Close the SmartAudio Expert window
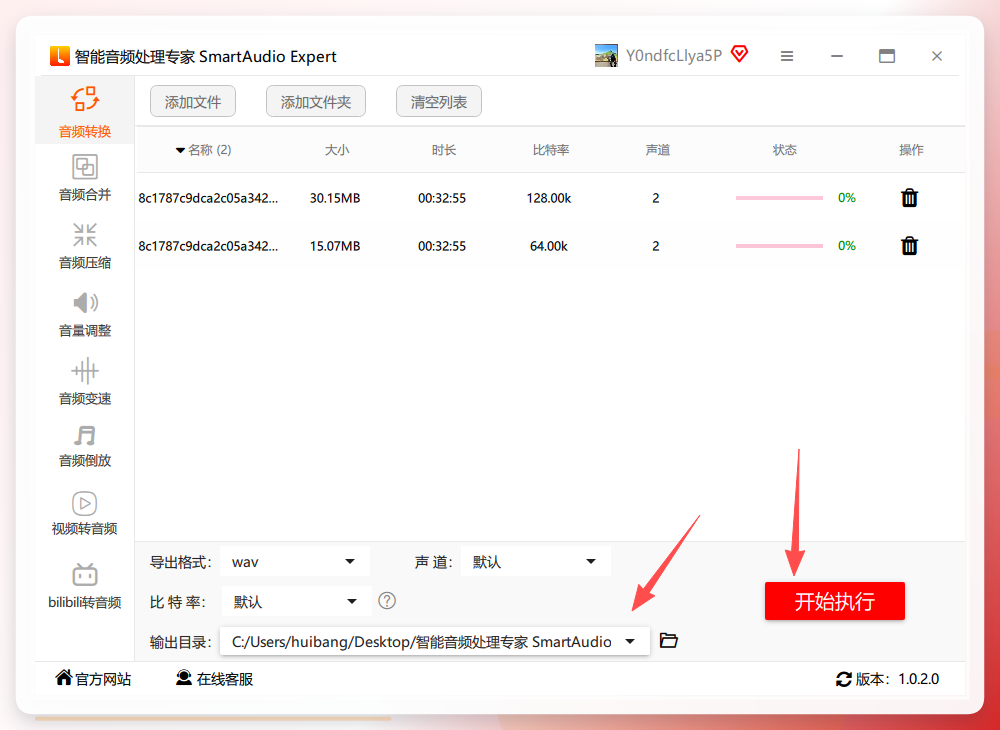 [936, 56]
